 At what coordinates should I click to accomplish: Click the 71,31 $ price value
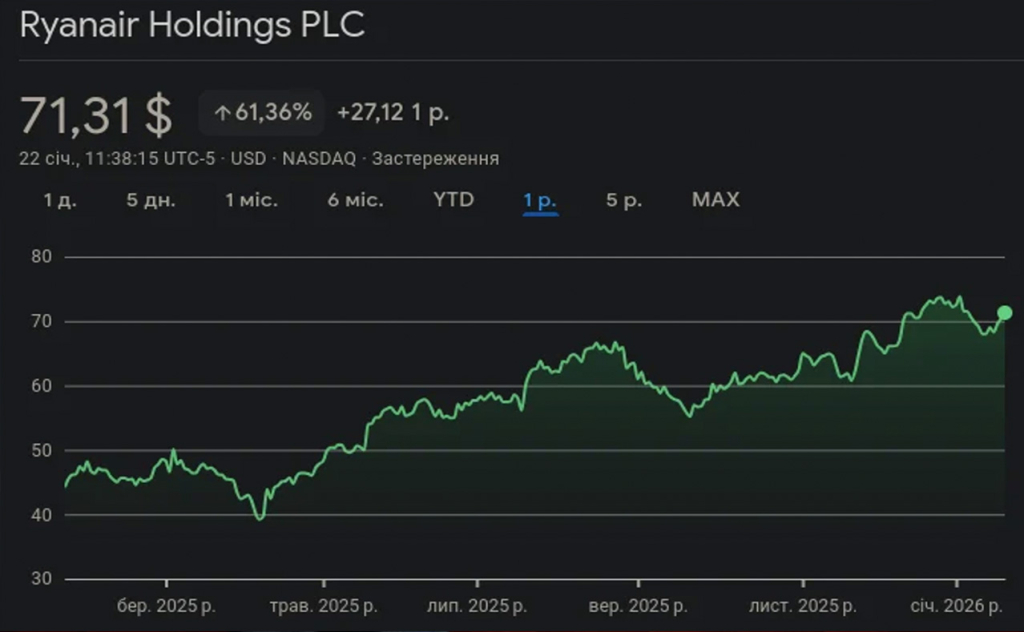97,115
